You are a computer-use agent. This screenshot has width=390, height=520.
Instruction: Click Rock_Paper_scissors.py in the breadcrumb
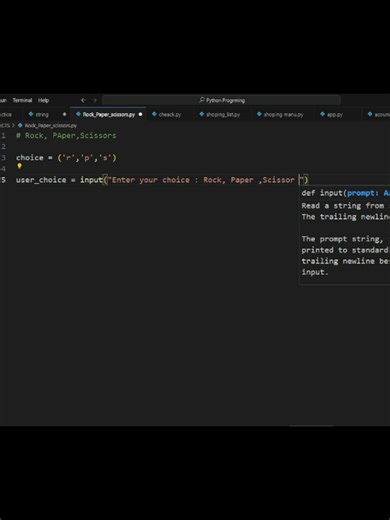coord(51,125)
